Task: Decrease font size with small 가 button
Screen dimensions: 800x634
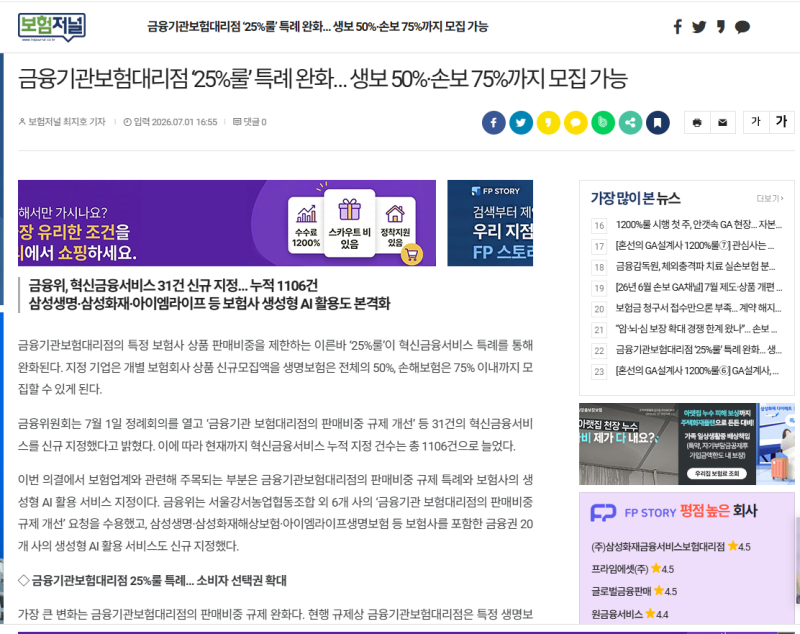Action: pos(756,122)
